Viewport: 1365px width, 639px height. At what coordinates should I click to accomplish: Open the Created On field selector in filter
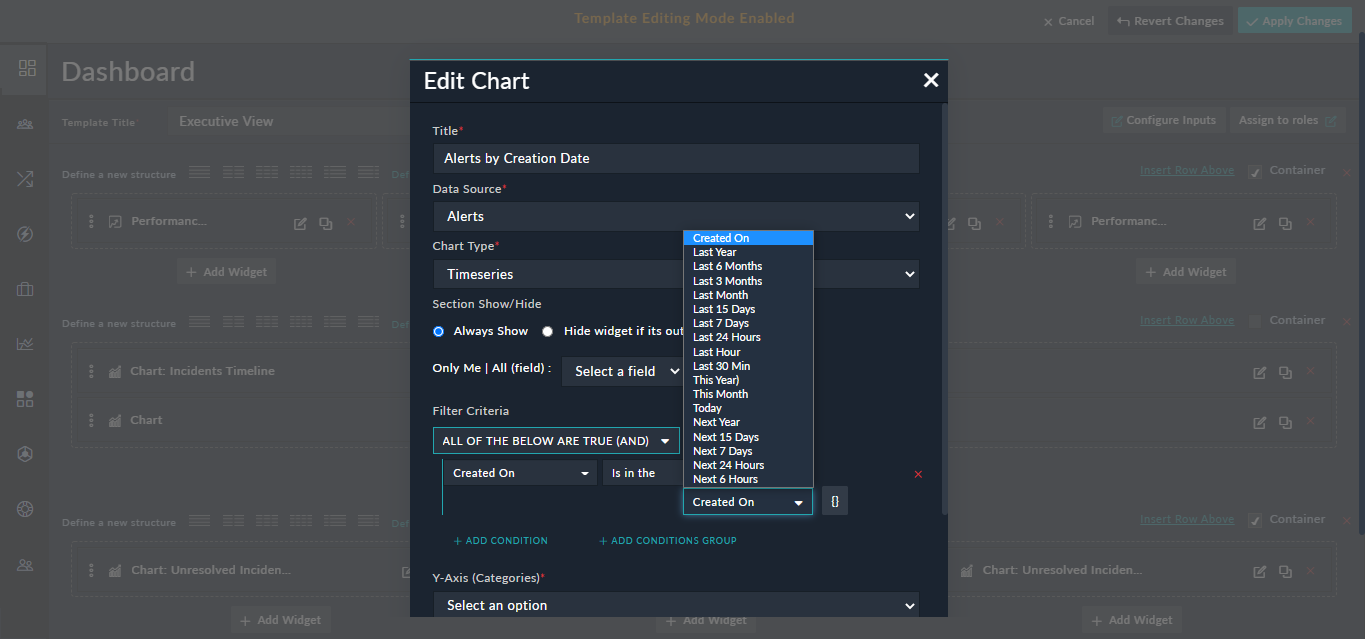521,473
